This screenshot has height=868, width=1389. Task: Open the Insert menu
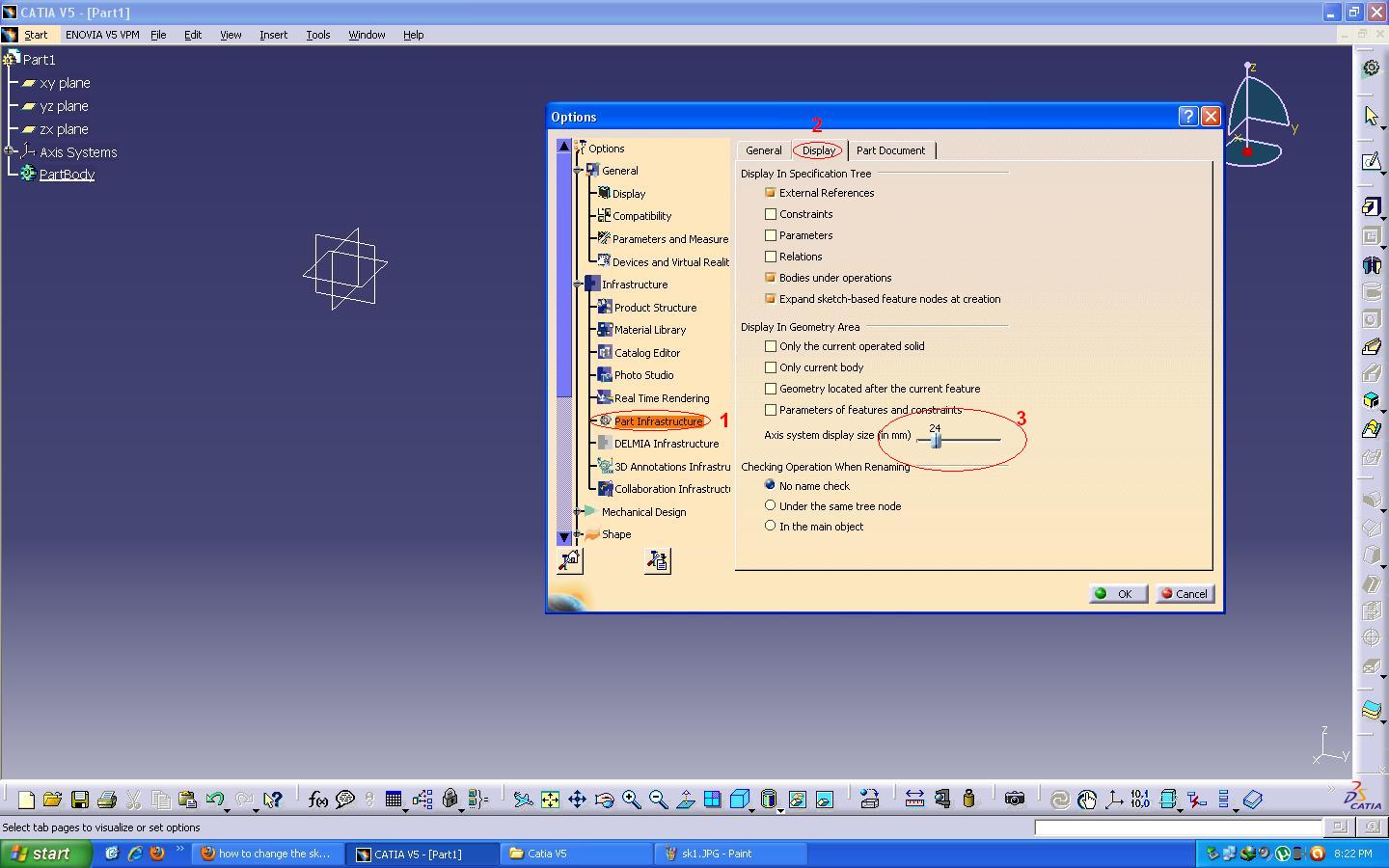point(273,35)
